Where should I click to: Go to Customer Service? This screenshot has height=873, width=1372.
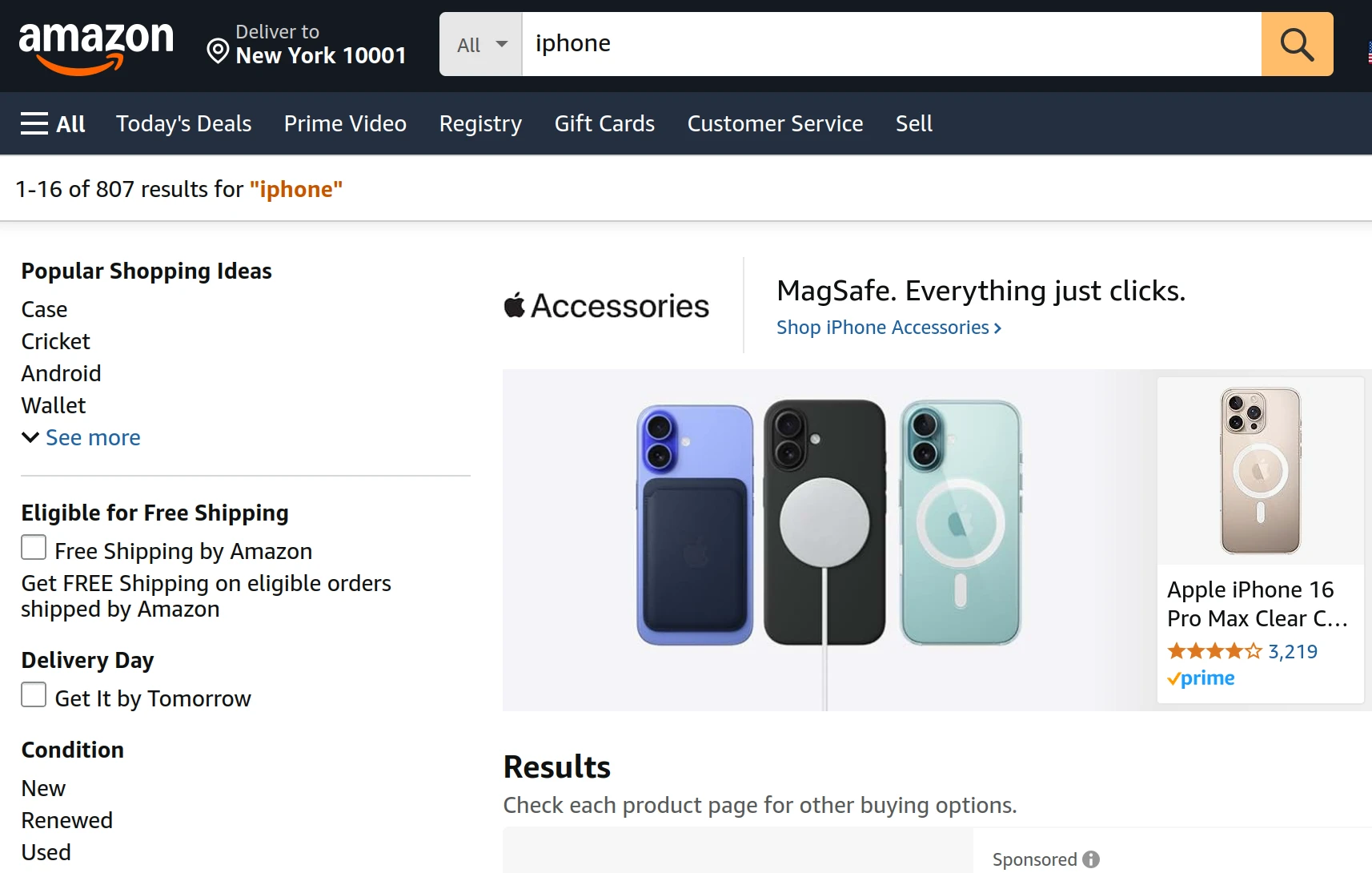pyautogui.click(x=774, y=123)
